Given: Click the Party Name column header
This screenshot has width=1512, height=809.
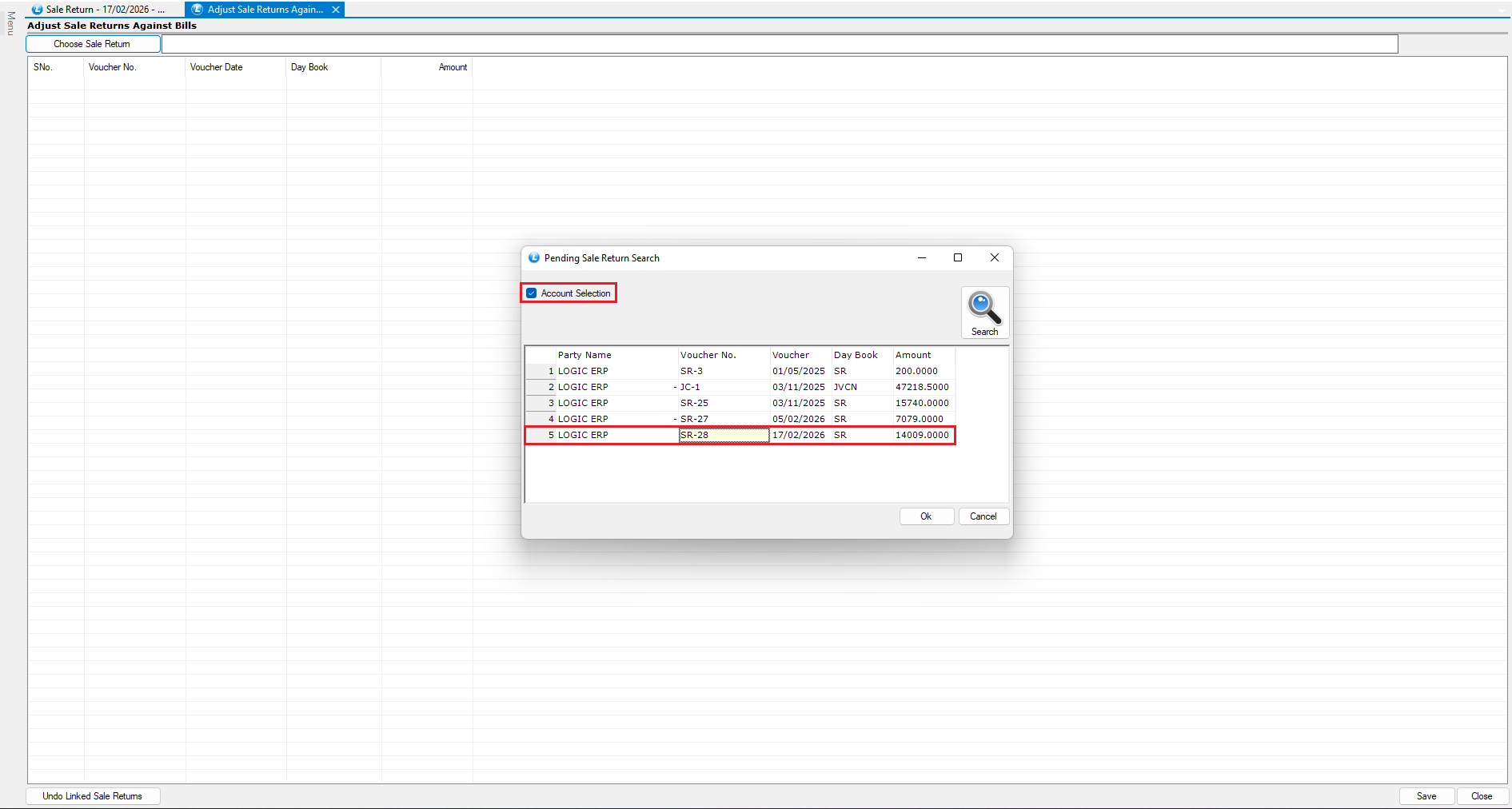Looking at the screenshot, I should pyautogui.click(x=584, y=355).
